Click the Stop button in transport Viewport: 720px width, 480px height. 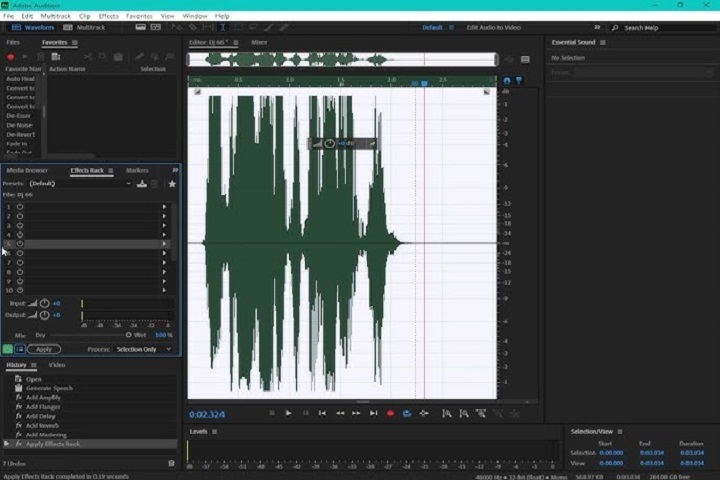(272, 413)
